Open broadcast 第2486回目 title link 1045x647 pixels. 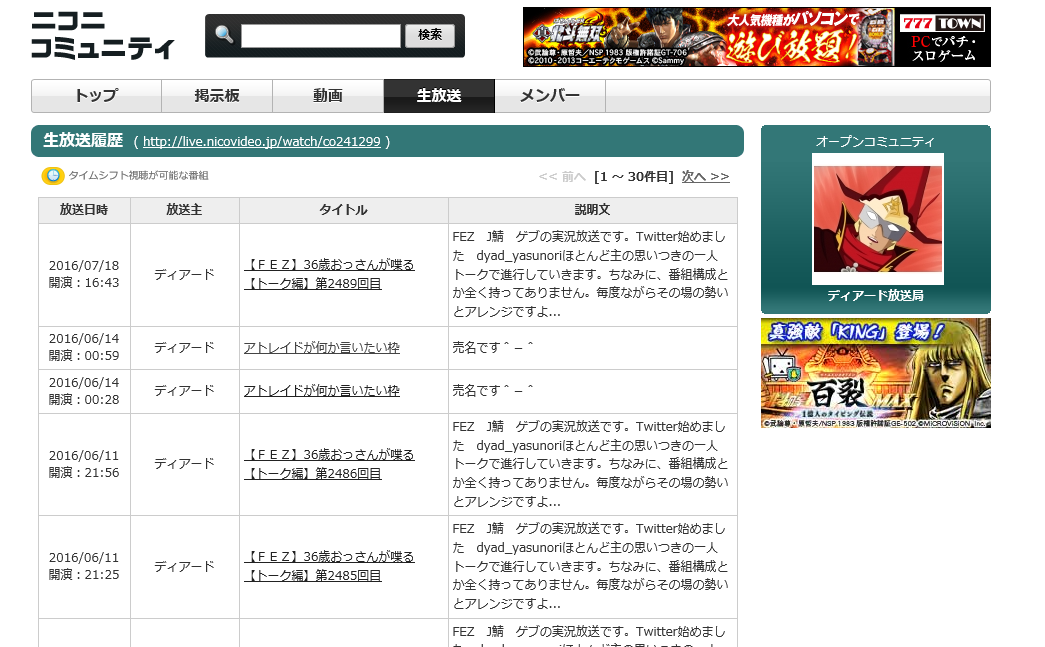click(x=329, y=464)
